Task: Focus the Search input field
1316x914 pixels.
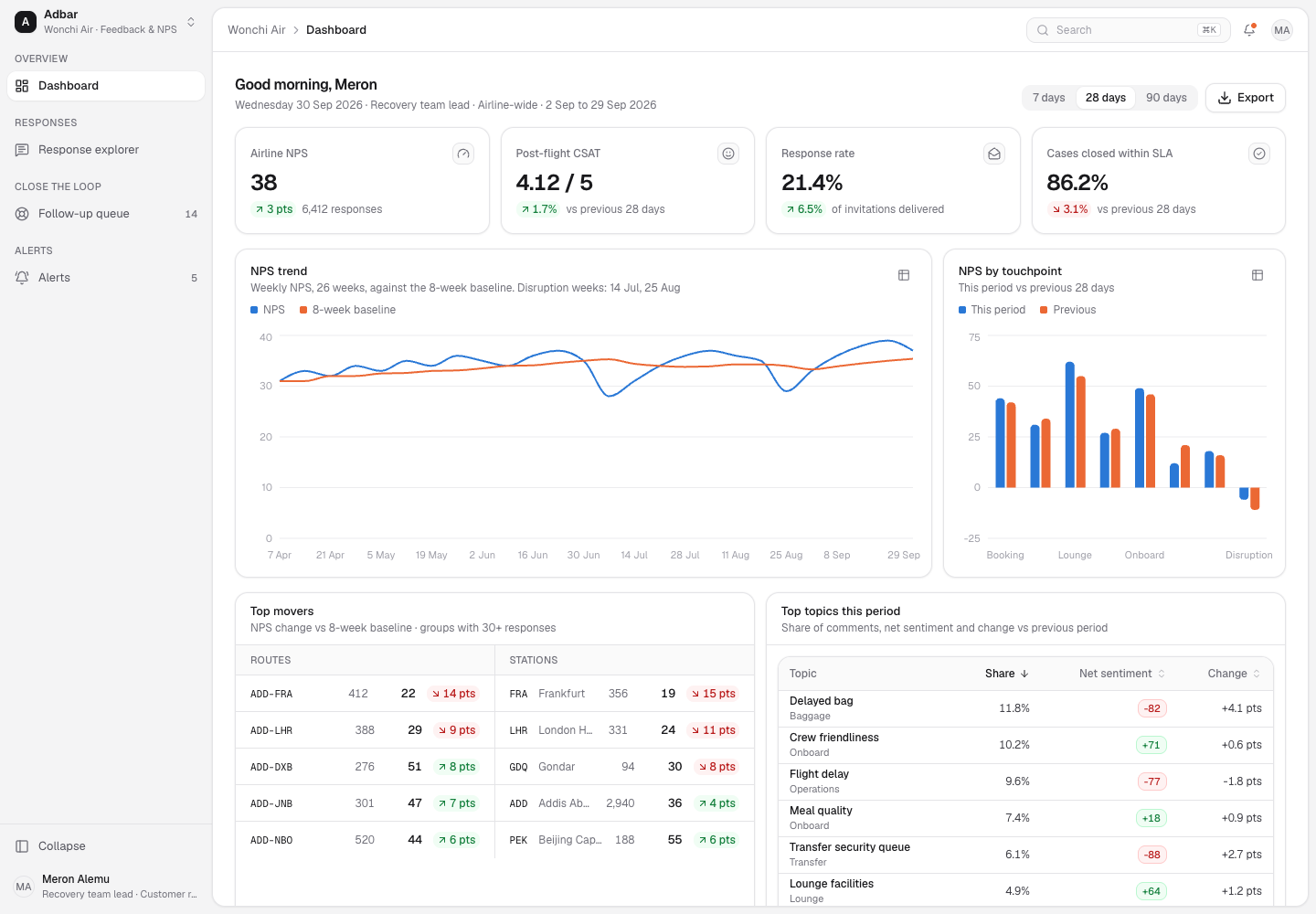Action: coord(1129,30)
